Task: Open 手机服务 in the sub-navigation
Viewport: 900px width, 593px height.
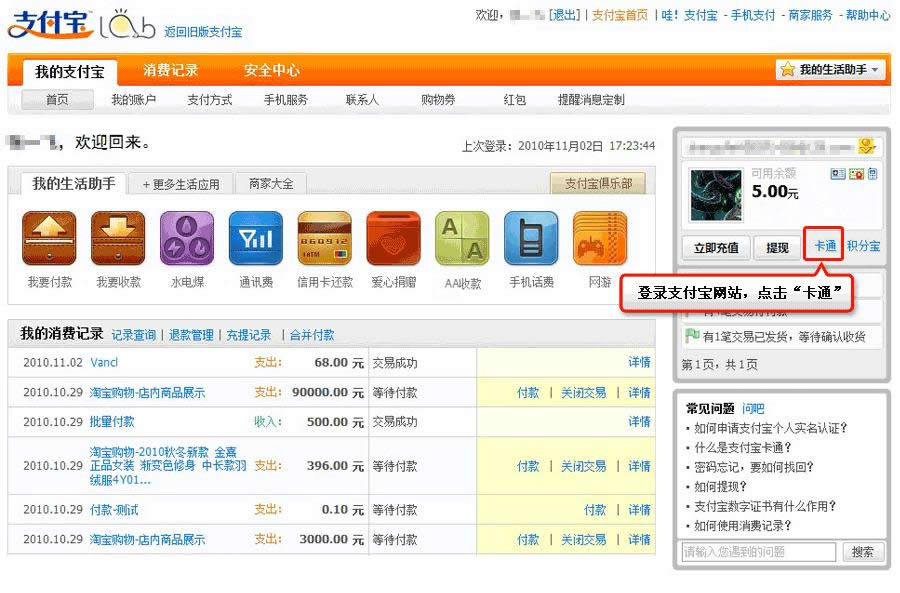Action: [286, 99]
